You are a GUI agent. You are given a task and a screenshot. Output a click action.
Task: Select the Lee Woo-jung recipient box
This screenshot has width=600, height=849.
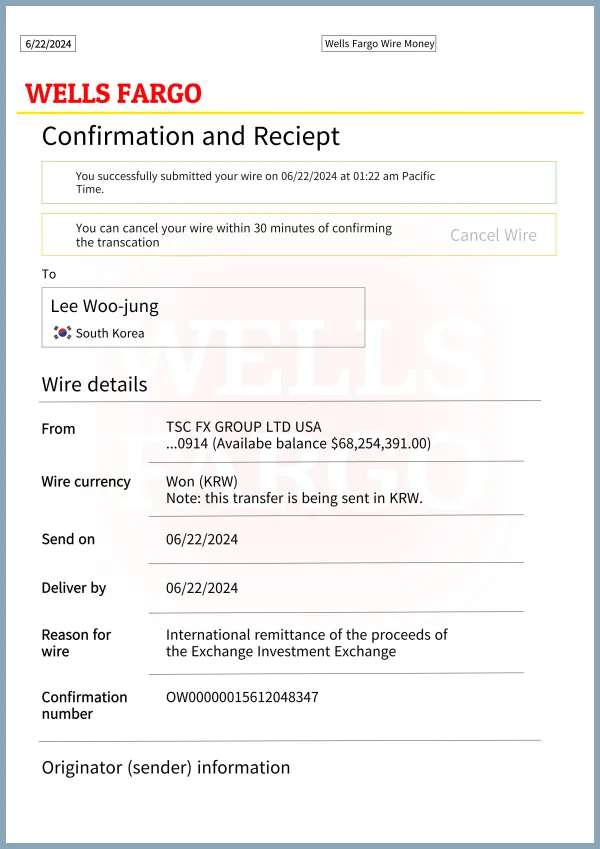203,317
